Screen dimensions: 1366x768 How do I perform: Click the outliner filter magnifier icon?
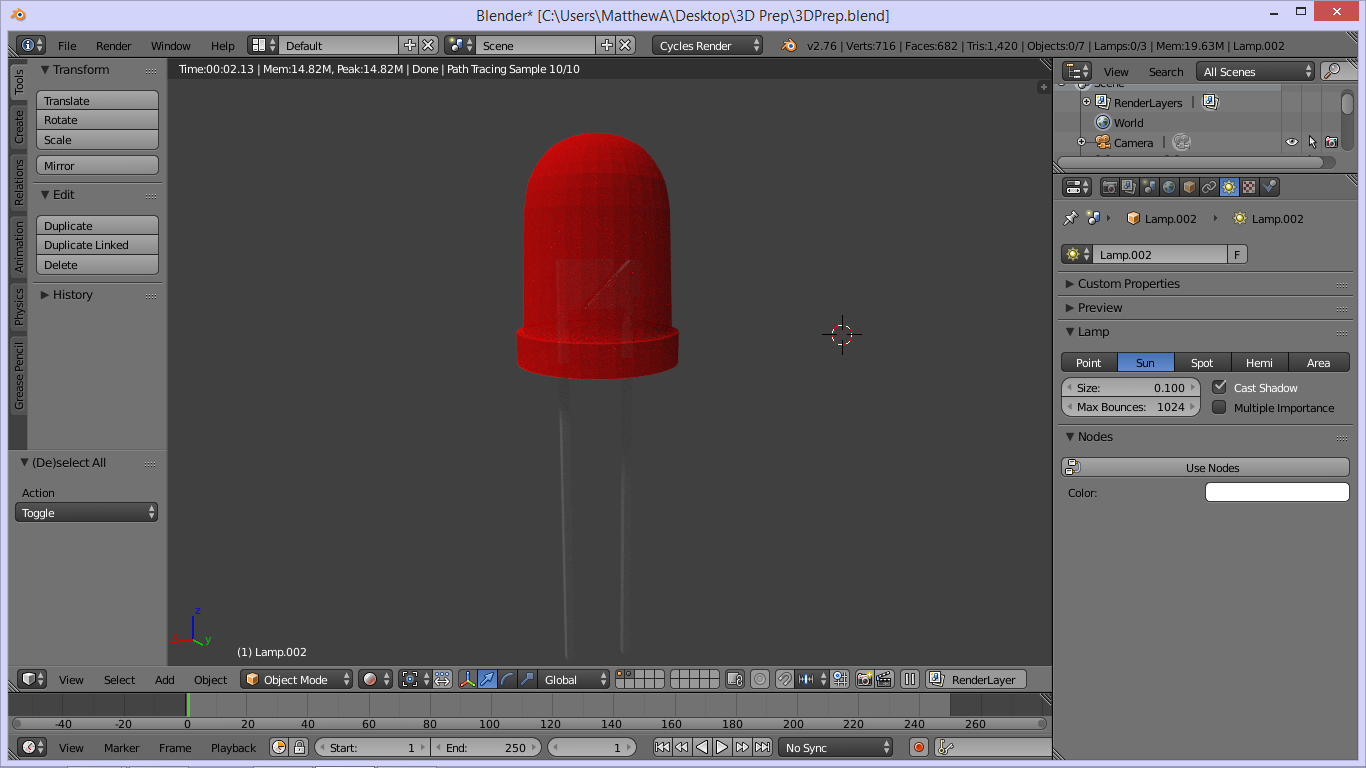(1332, 71)
